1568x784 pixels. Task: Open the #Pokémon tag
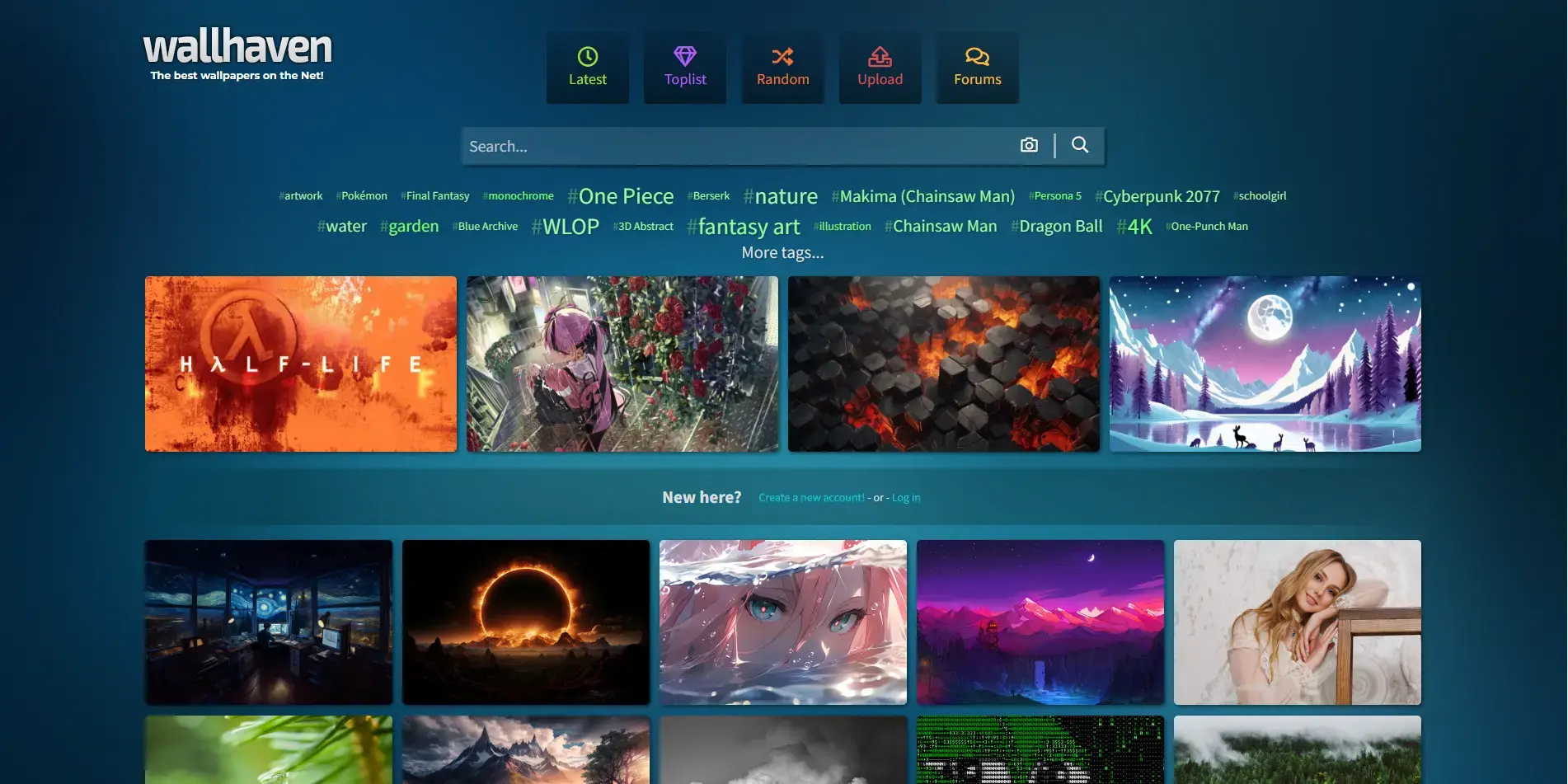362,196
